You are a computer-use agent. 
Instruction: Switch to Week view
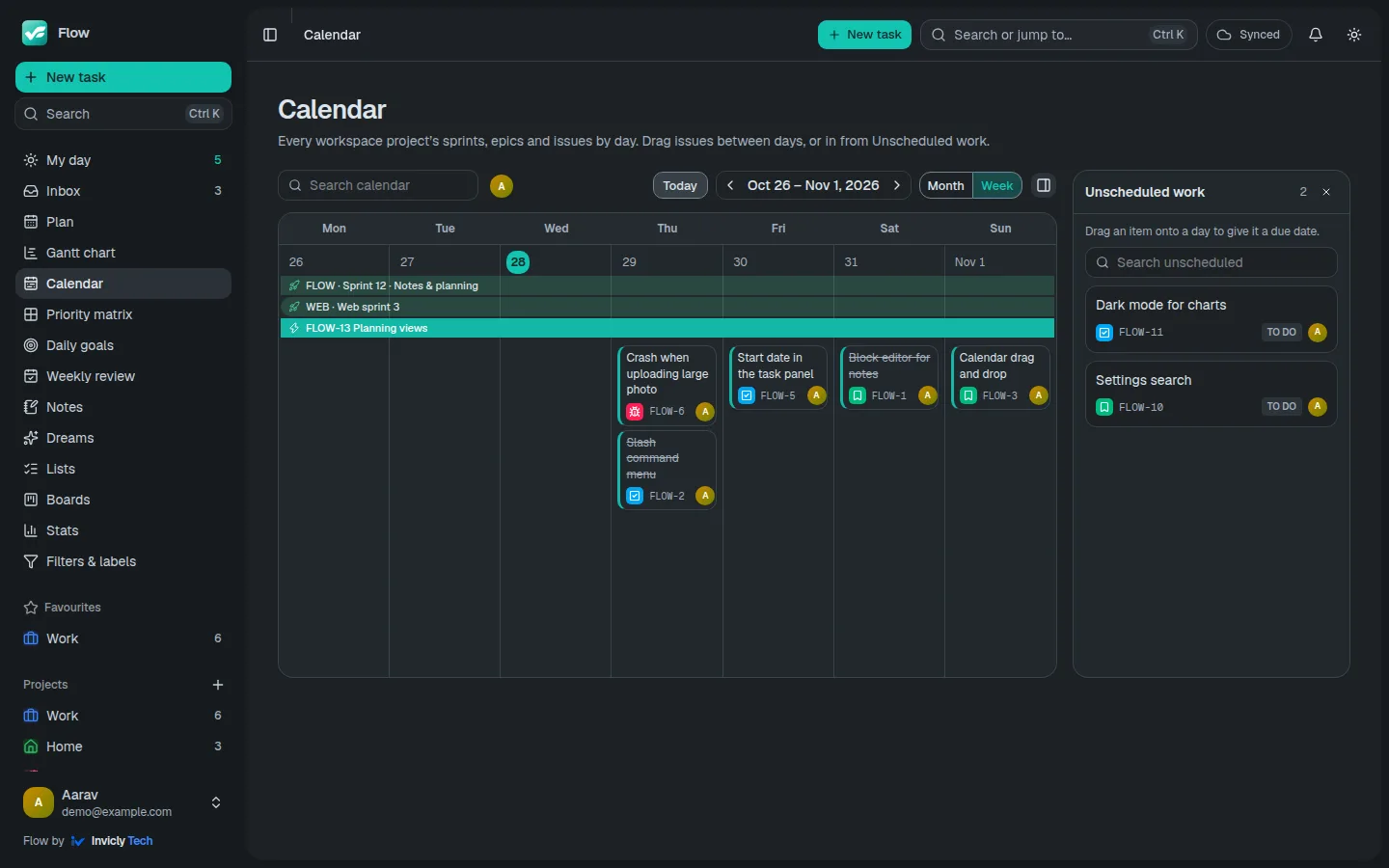(x=997, y=185)
